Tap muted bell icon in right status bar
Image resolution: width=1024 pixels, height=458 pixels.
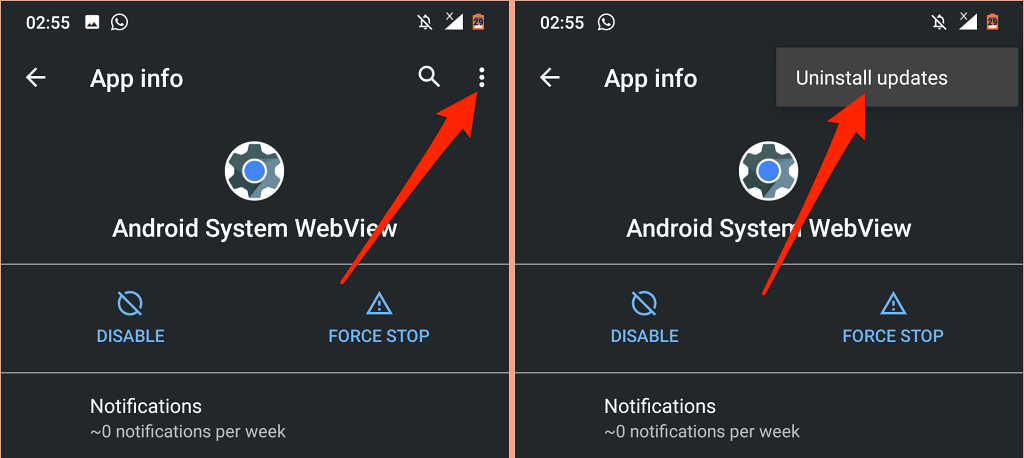pos(938,22)
